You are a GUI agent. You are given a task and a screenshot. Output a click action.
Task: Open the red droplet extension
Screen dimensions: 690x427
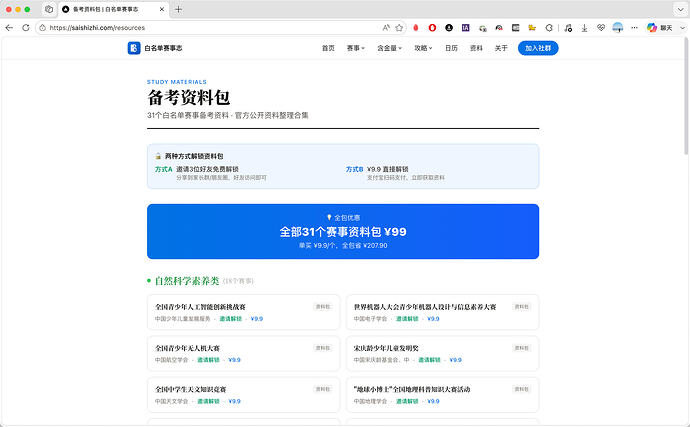tap(415, 28)
